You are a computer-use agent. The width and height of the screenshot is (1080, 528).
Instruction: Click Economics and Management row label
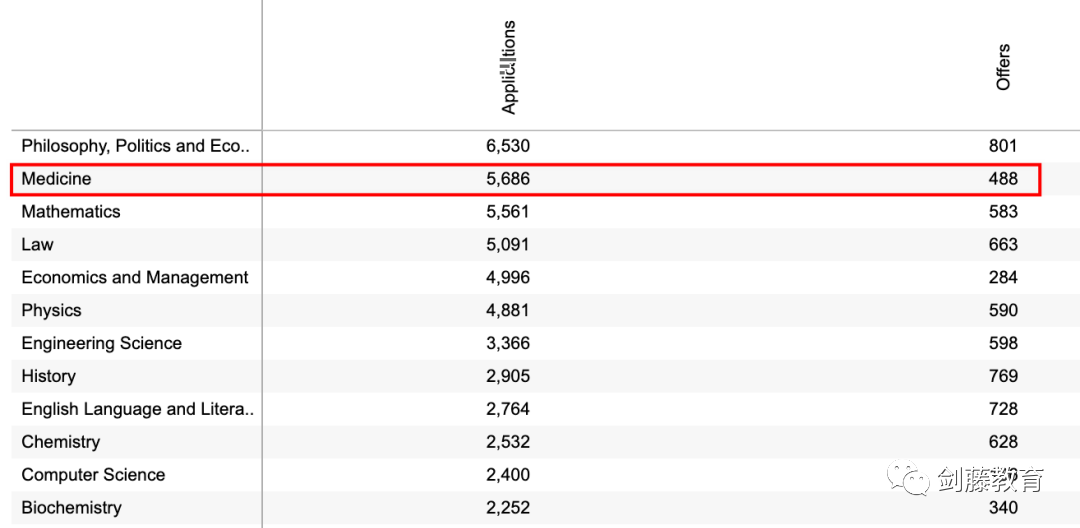pyautogui.click(x=134, y=278)
